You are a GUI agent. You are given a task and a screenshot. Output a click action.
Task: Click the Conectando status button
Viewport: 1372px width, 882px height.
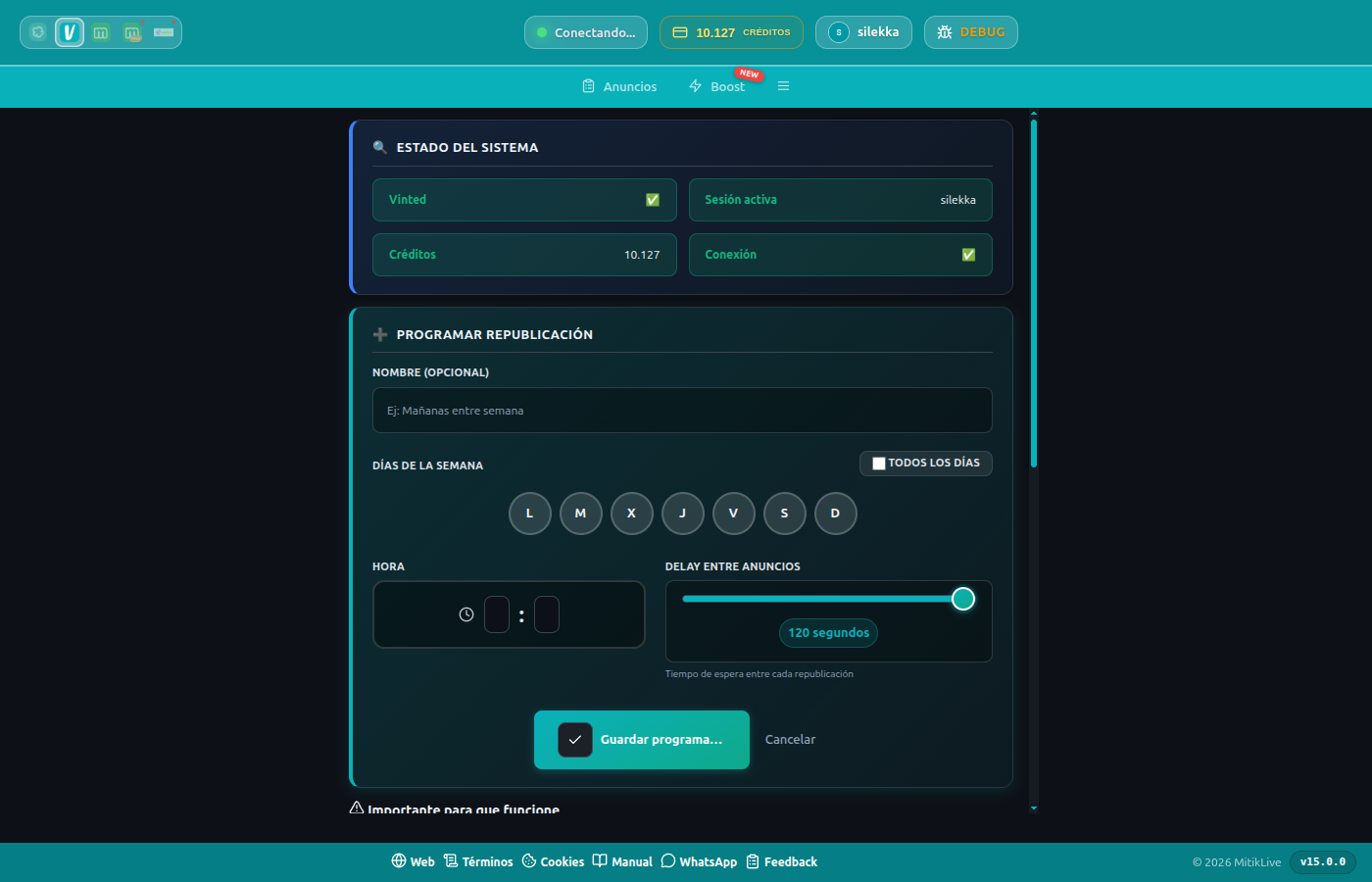pos(586,32)
